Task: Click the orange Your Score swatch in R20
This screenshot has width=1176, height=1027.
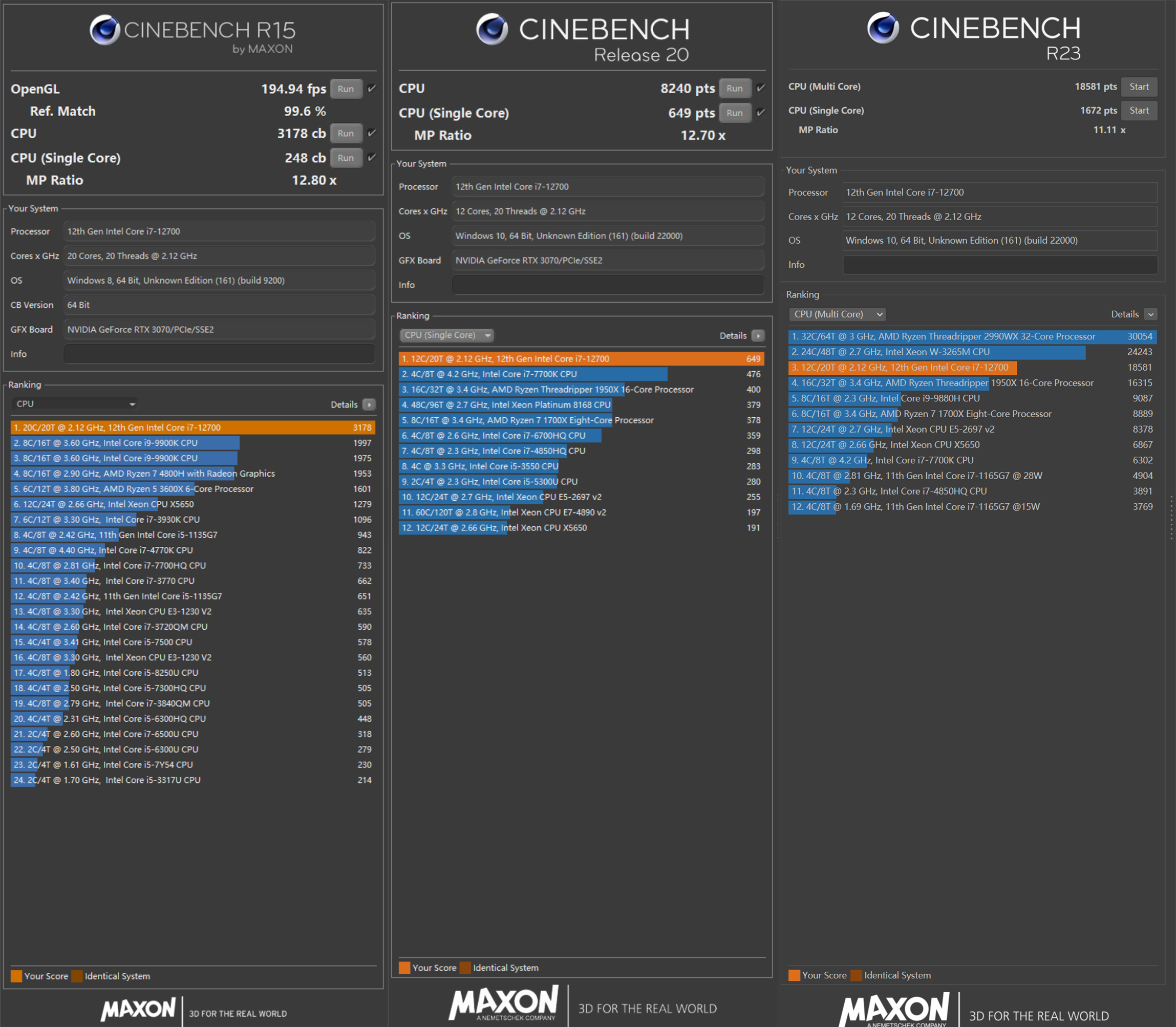Action: click(404, 968)
